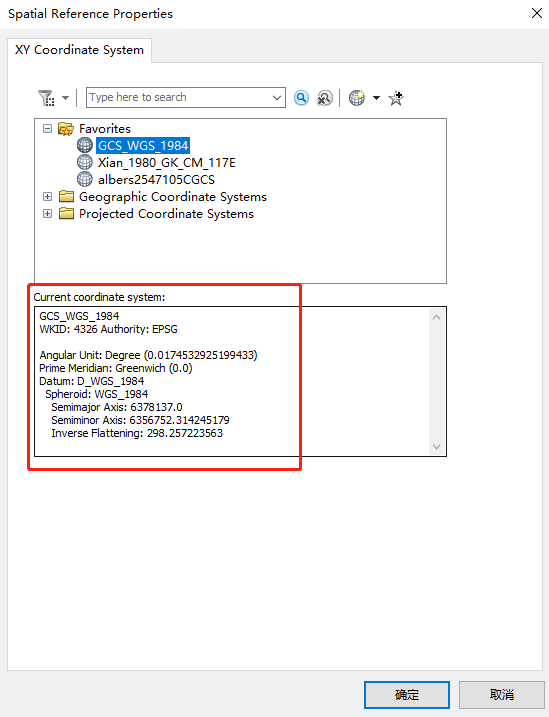Click the 'Datum: D_WGS_1984' line

91,381
